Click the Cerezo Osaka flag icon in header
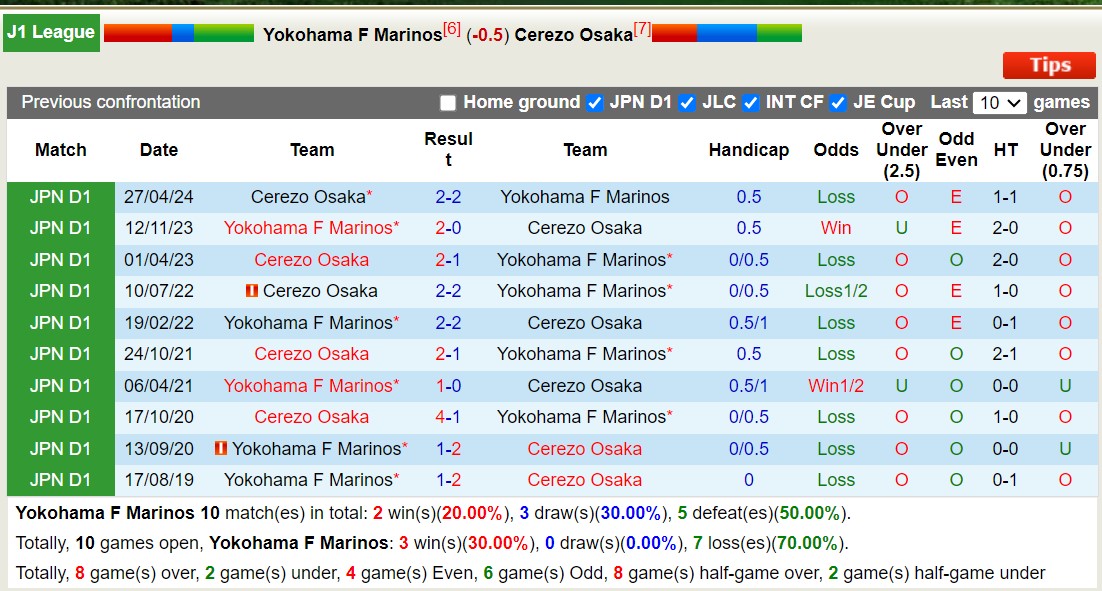This screenshot has height=591, width=1102. tap(725, 31)
